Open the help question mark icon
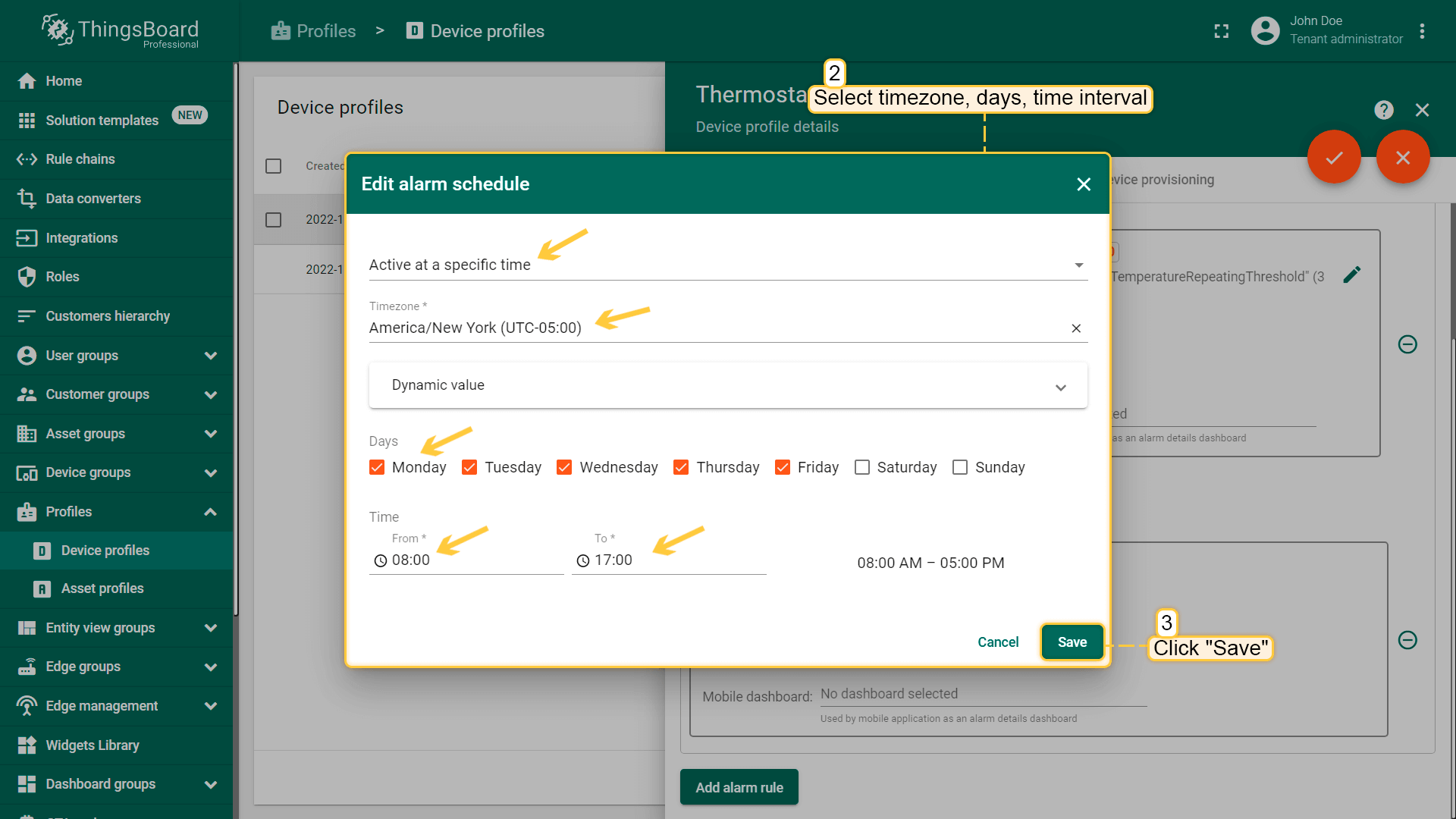 (x=1384, y=111)
